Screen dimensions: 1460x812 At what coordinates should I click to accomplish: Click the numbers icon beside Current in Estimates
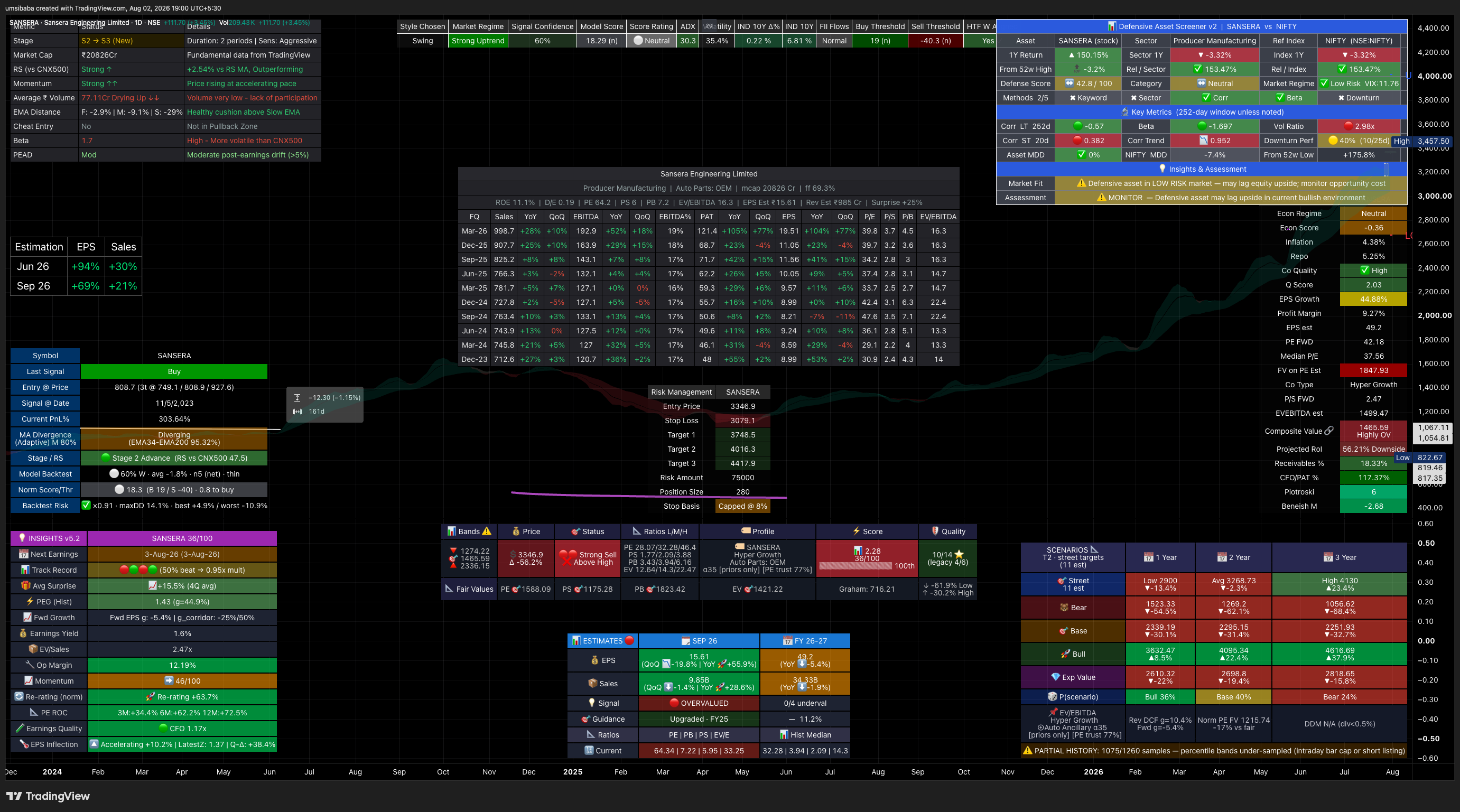(589, 750)
